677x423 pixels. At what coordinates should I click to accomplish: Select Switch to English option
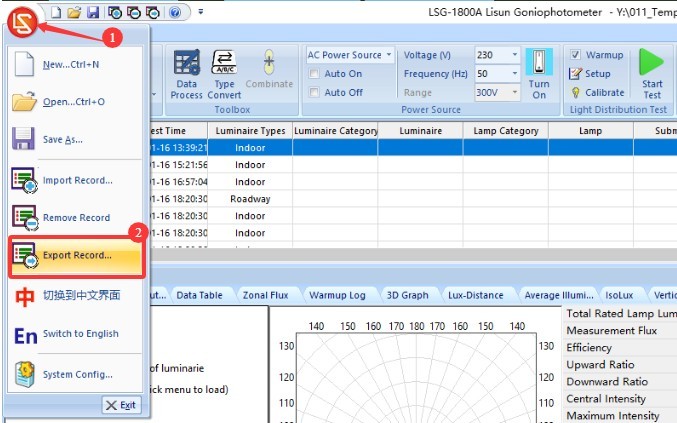[x=75, y=334]
